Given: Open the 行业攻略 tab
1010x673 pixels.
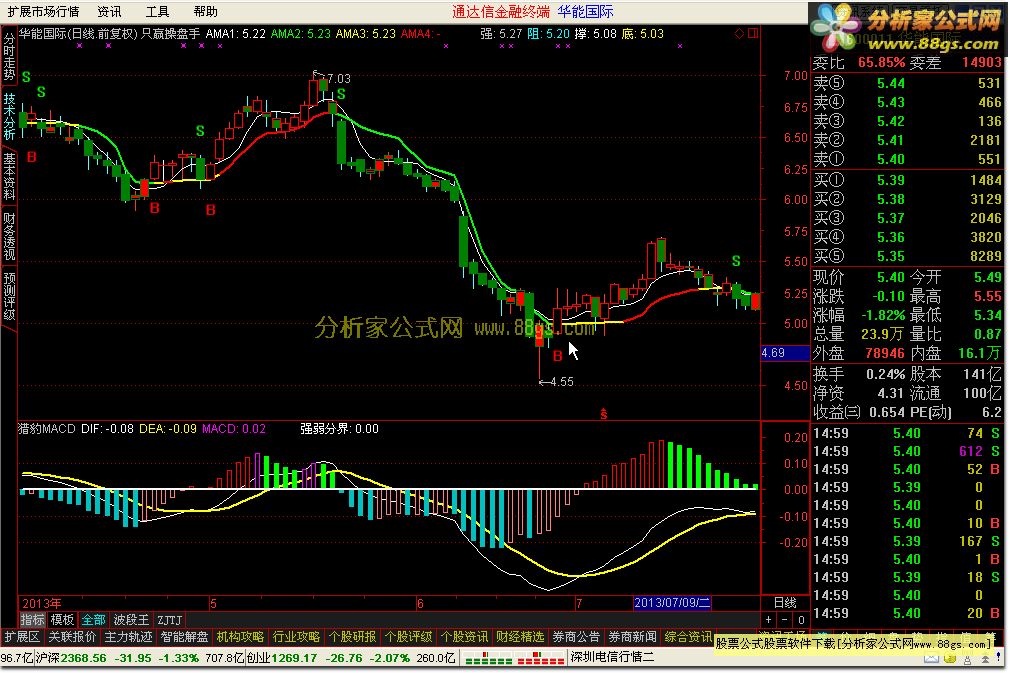Looking at the screenshot, I should pyautogui.click(x=296, y=637).
